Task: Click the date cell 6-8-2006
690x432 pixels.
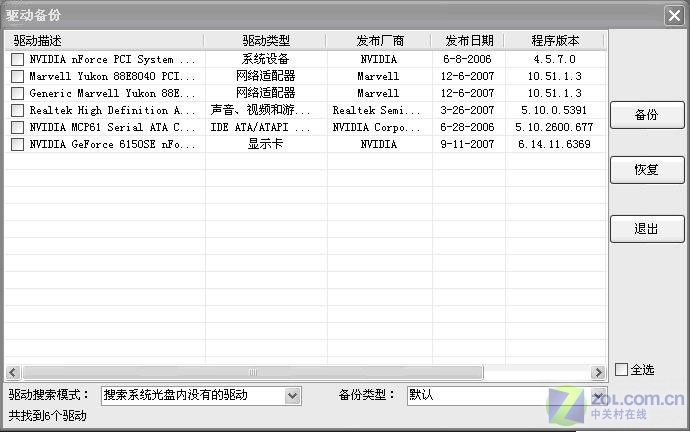Action: coord(467,59)
